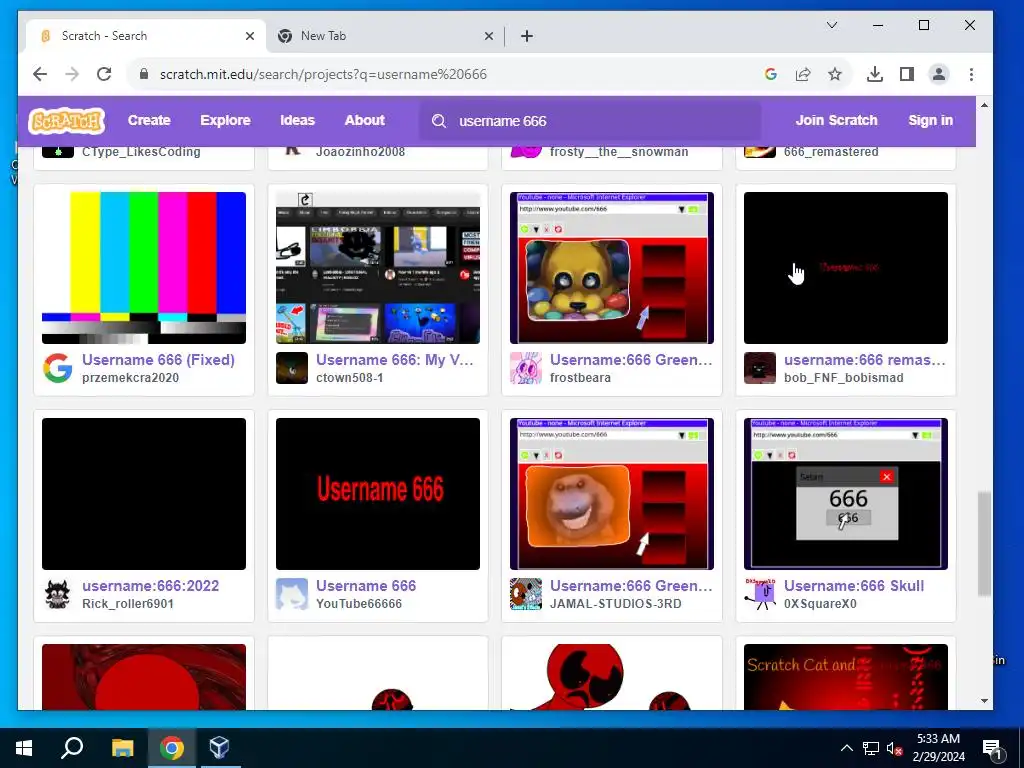1024x768 pixels.
Task: Click the browser address bar URL
Action: pyautogui.click(x=323, y=74)
